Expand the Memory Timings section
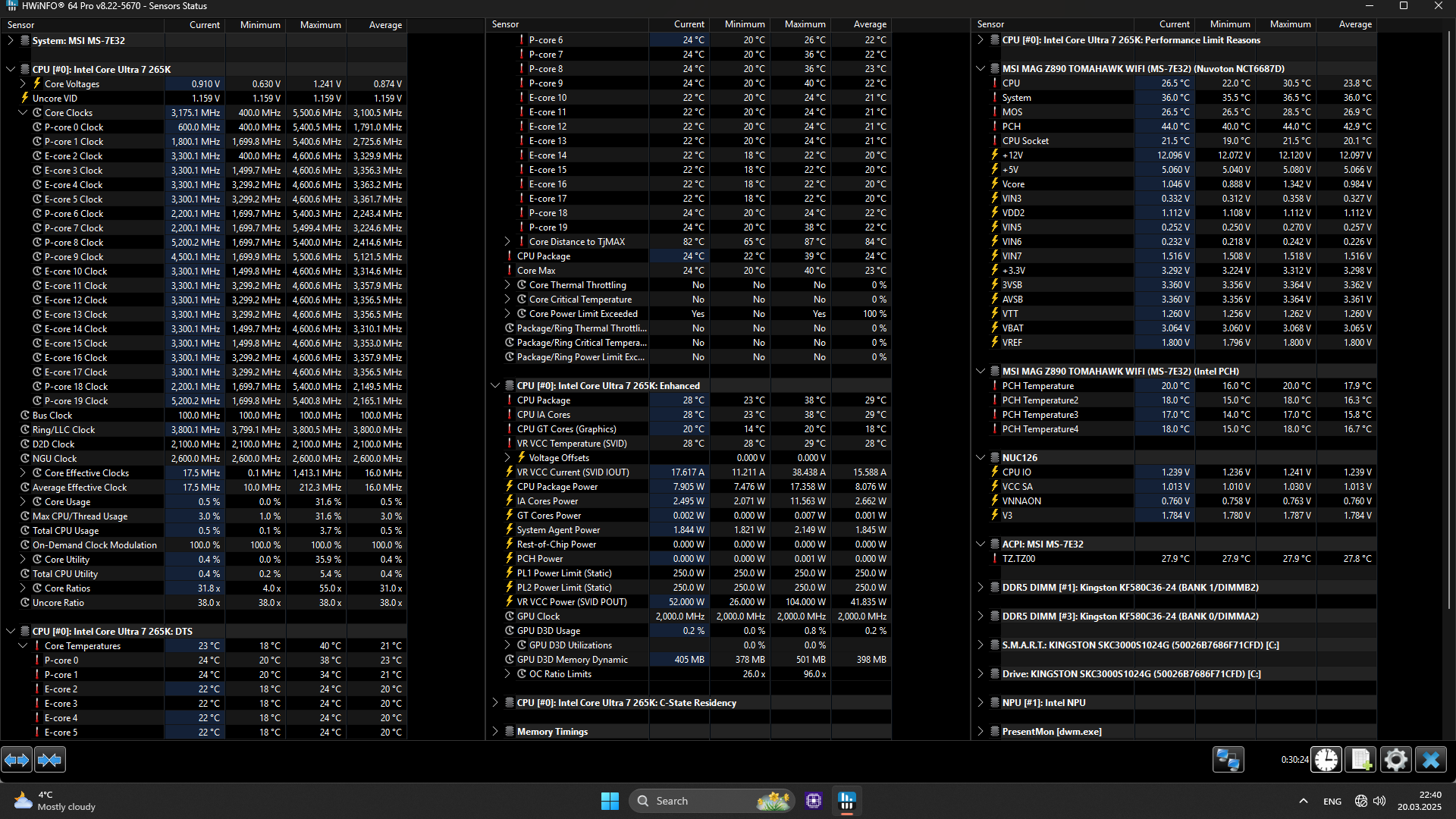Viewport: 1456px width, 819px height. [x=495, y=732]
